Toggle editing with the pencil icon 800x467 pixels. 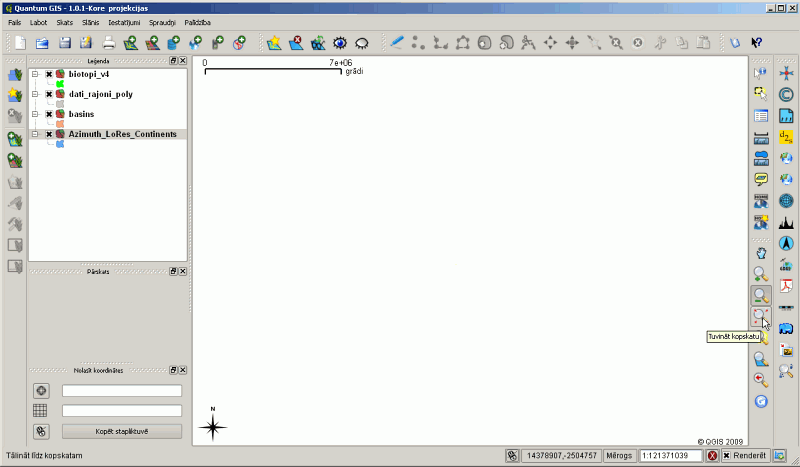(x=396, y=42)
